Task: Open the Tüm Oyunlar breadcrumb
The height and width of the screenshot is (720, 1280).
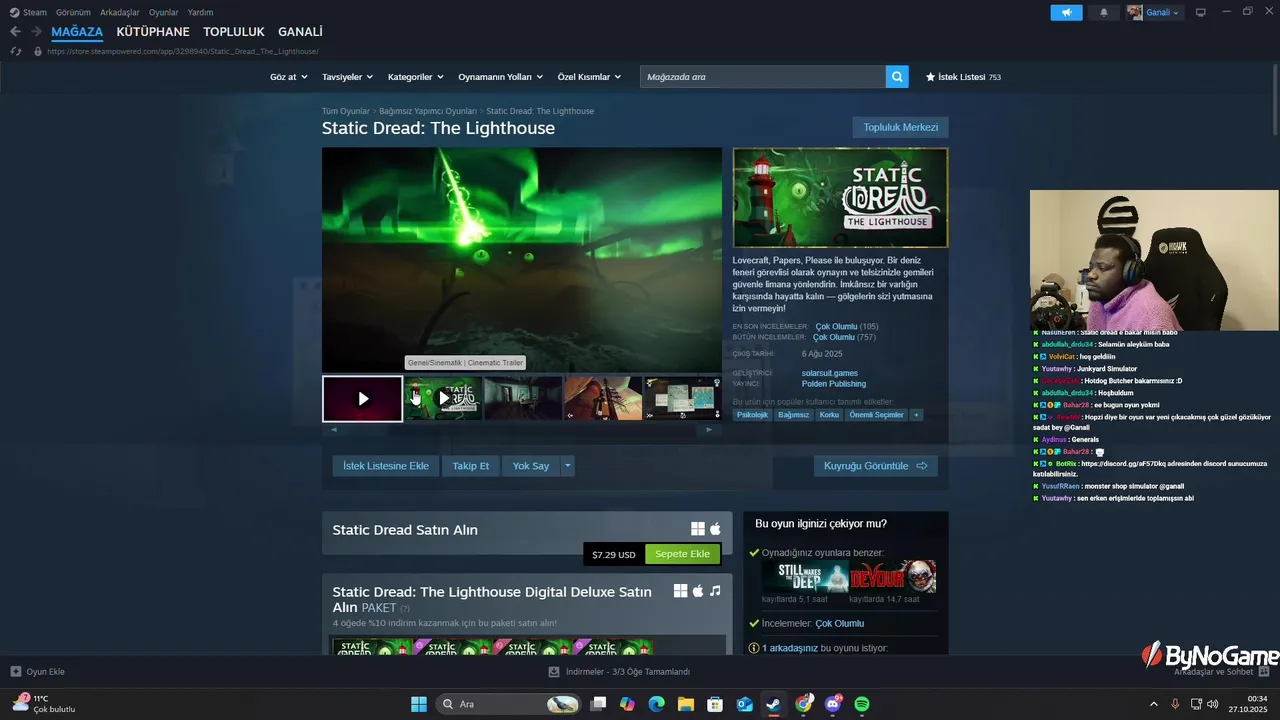Action: [345, 111]
